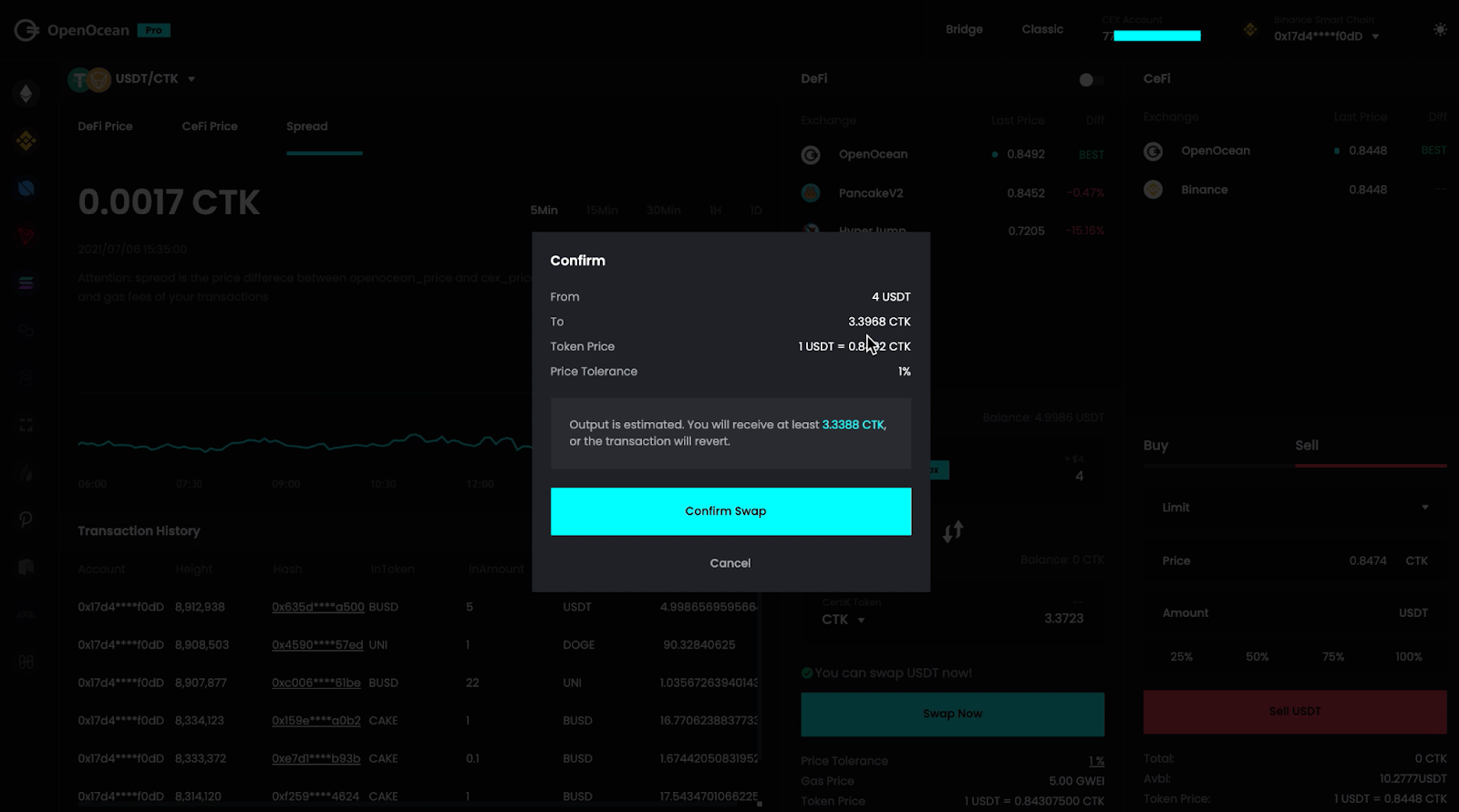1459x812 pixels.
Task: Set sell amount to 100%
Action: (1408, 657)
